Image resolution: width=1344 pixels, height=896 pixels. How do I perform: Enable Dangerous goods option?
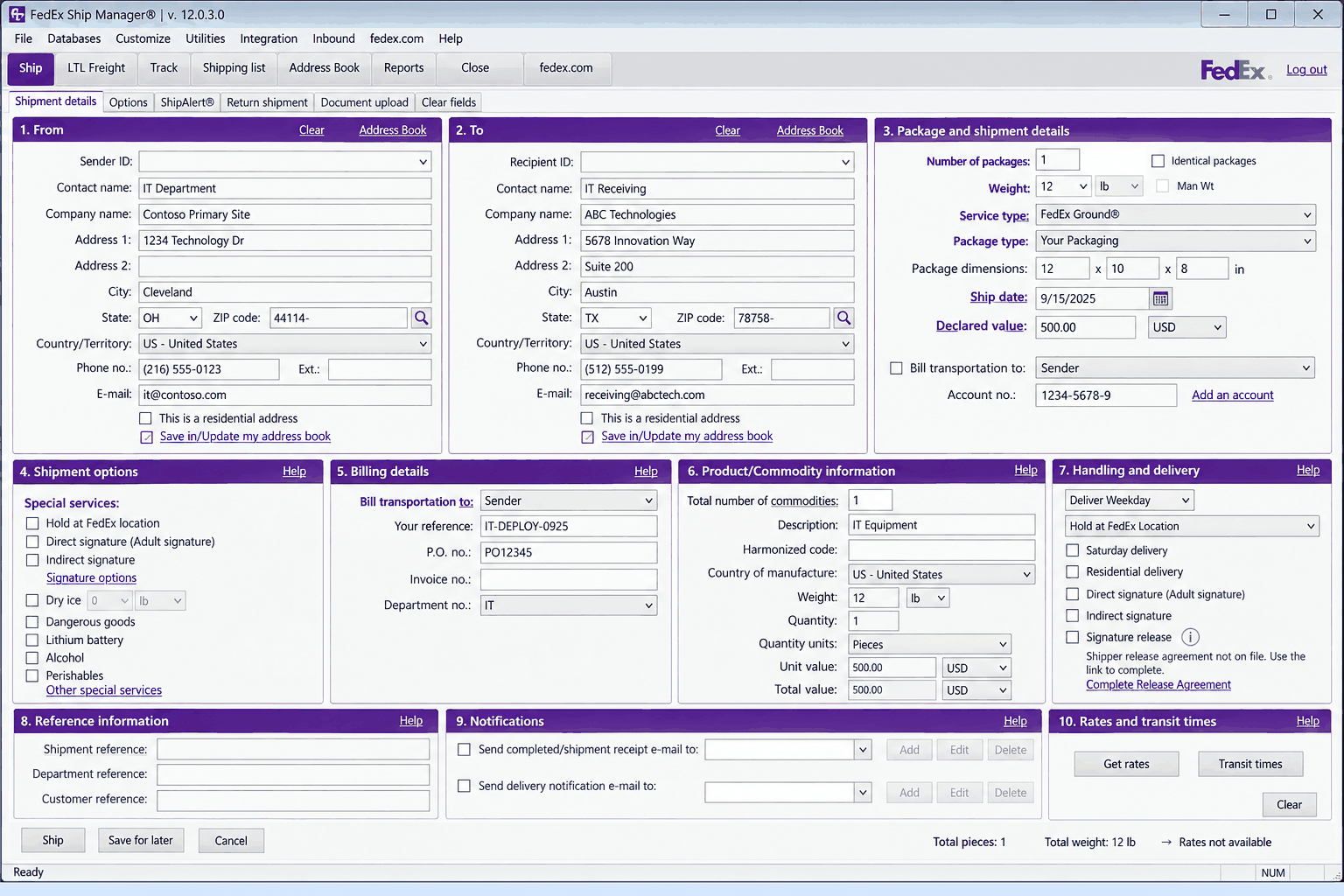click(x=32, y=622)
